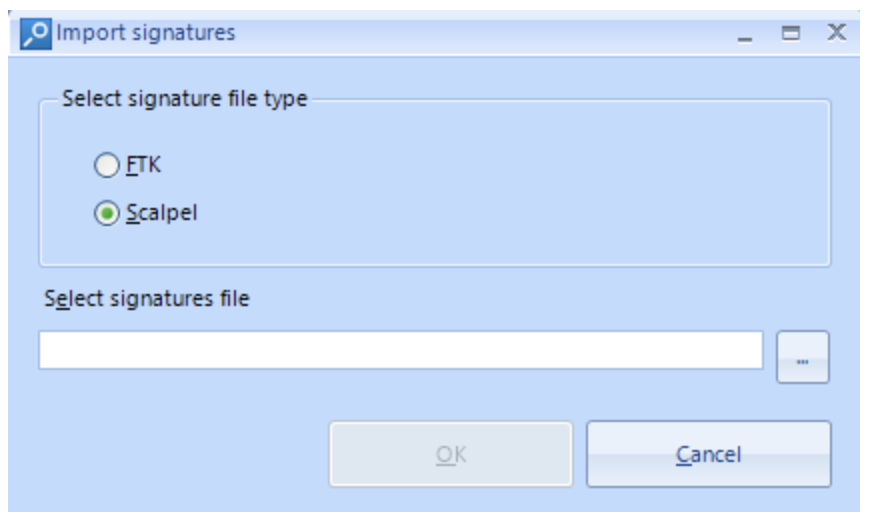Click the "Select signatures file" label
870x520 pixels.
pyautogui.click(x=147, y=299)
